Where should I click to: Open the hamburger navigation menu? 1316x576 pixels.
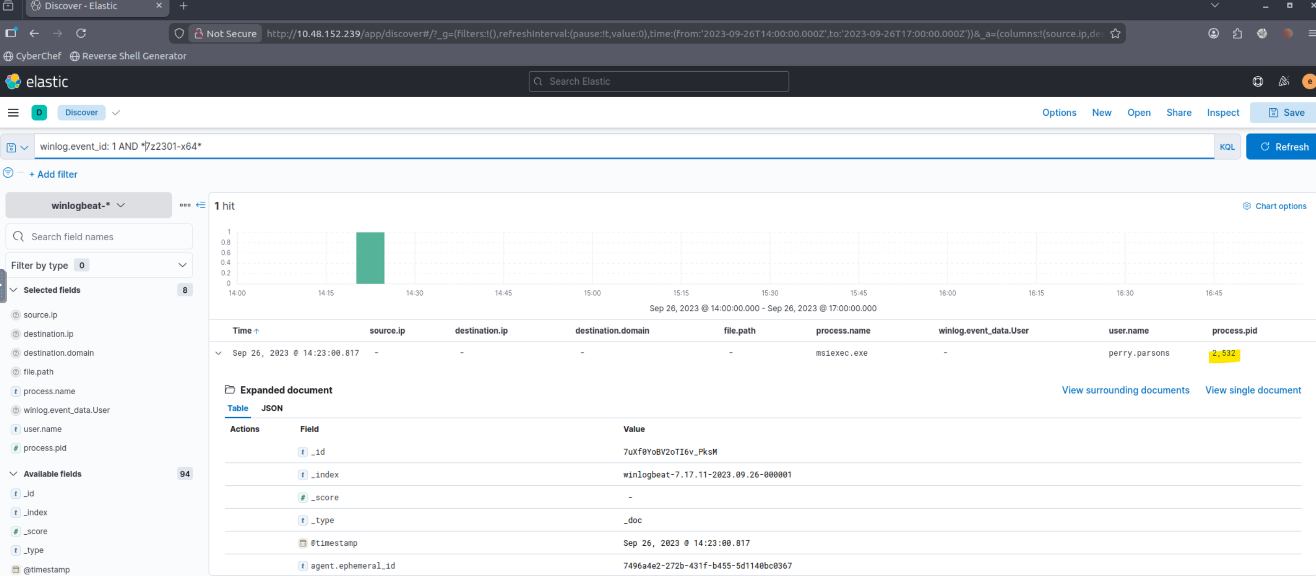[13, 113]
